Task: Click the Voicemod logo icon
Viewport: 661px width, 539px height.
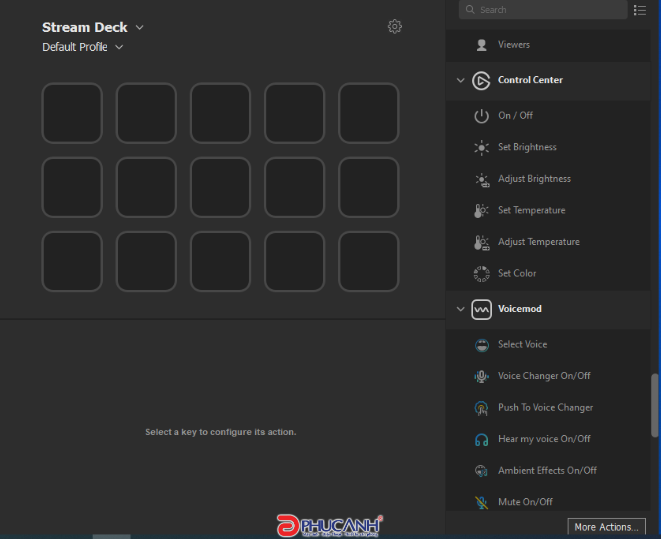Action: (481, 309)
